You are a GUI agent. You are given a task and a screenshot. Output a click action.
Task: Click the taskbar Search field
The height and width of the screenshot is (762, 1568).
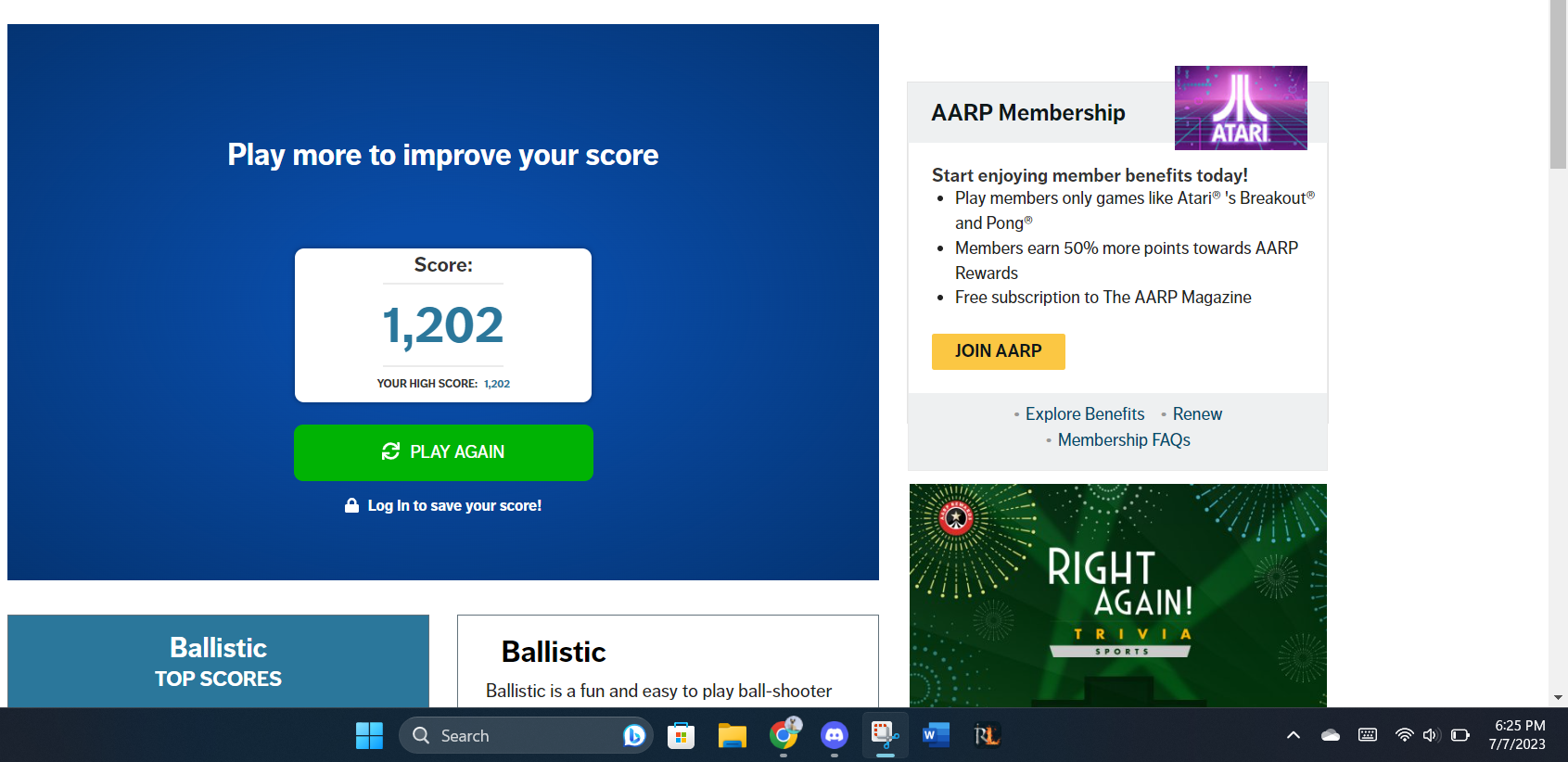[x=526, y=735]
